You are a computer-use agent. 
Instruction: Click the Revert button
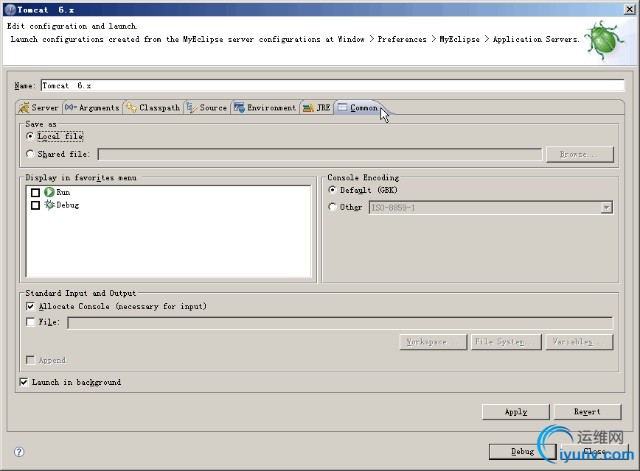587,412
